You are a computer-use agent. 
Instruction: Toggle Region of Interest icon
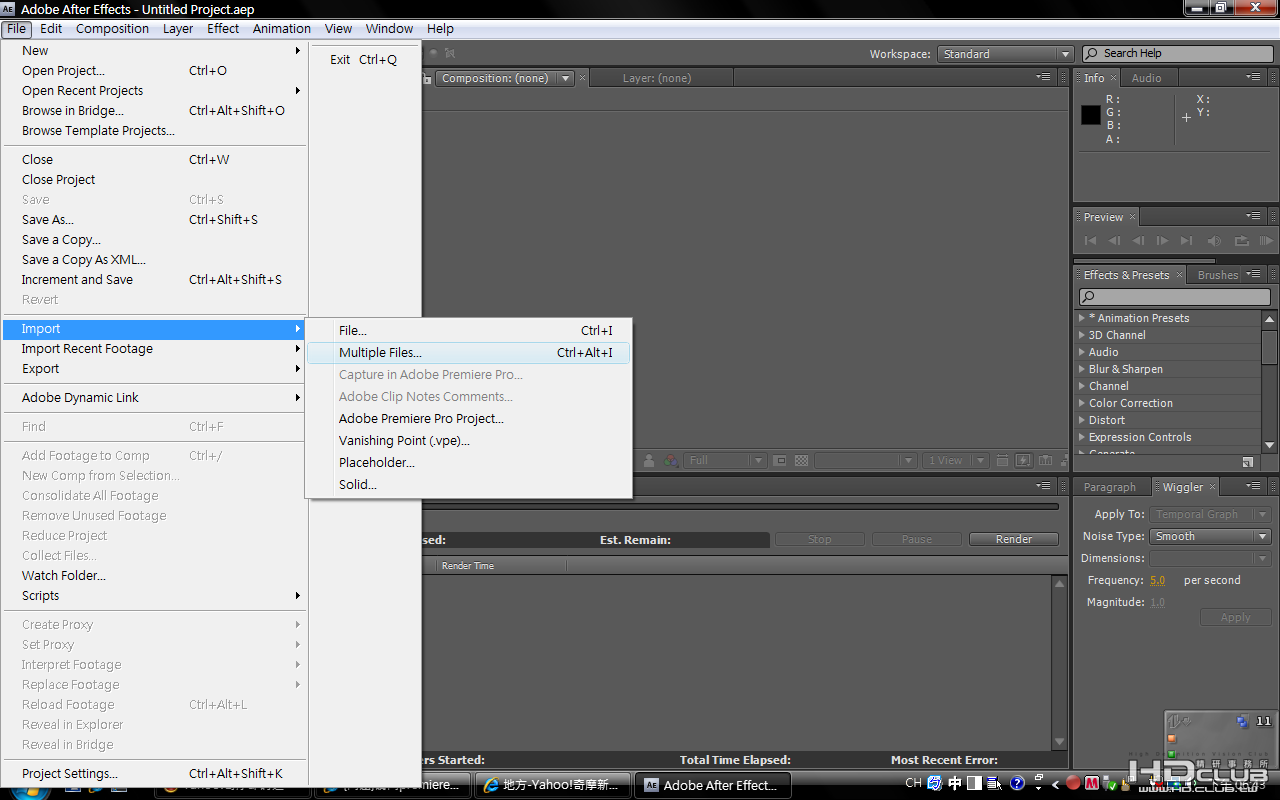[x=780, y=461]
